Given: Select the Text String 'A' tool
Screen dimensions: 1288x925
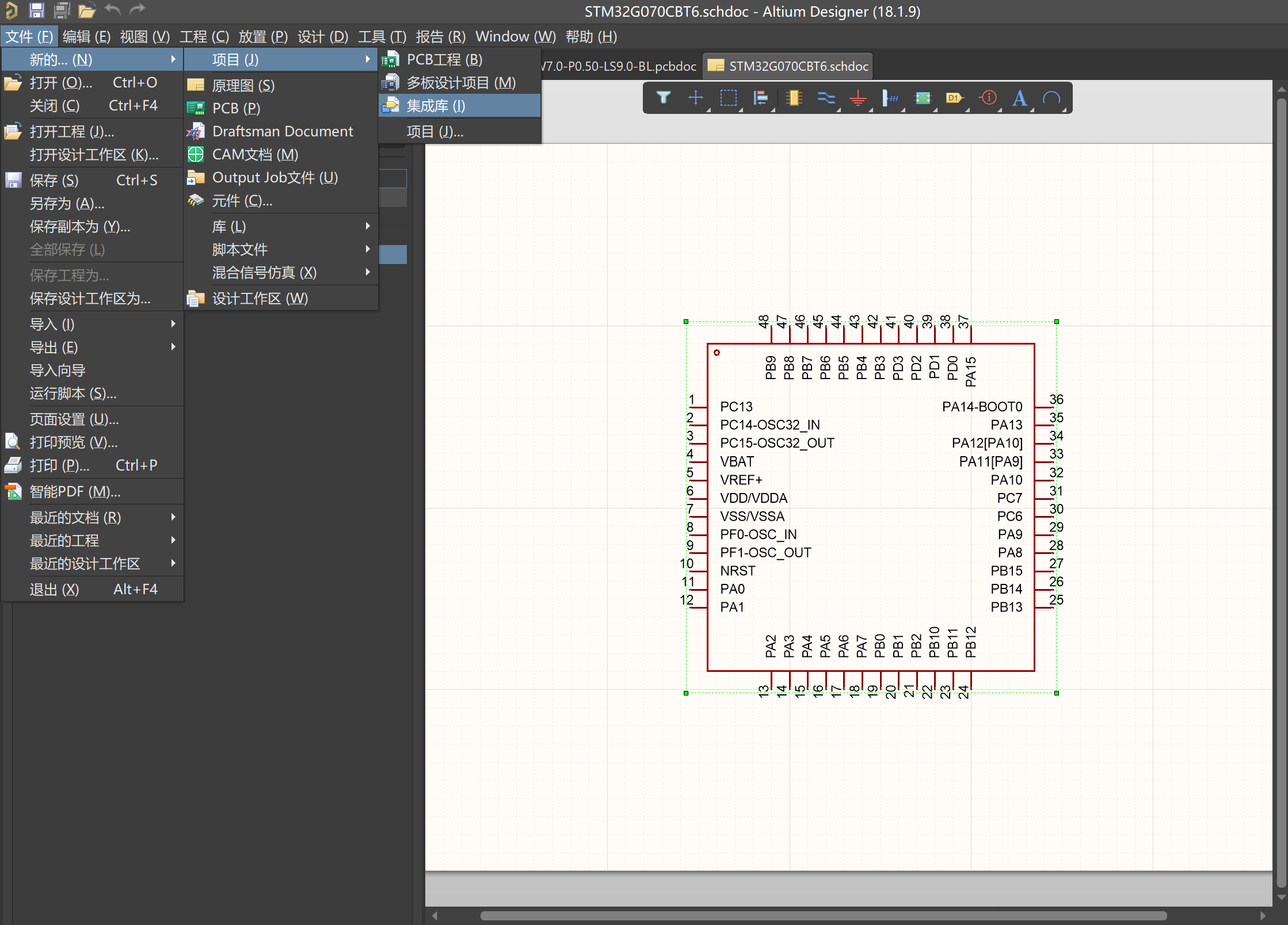Looking at the screenshot, I should 1020,98.
